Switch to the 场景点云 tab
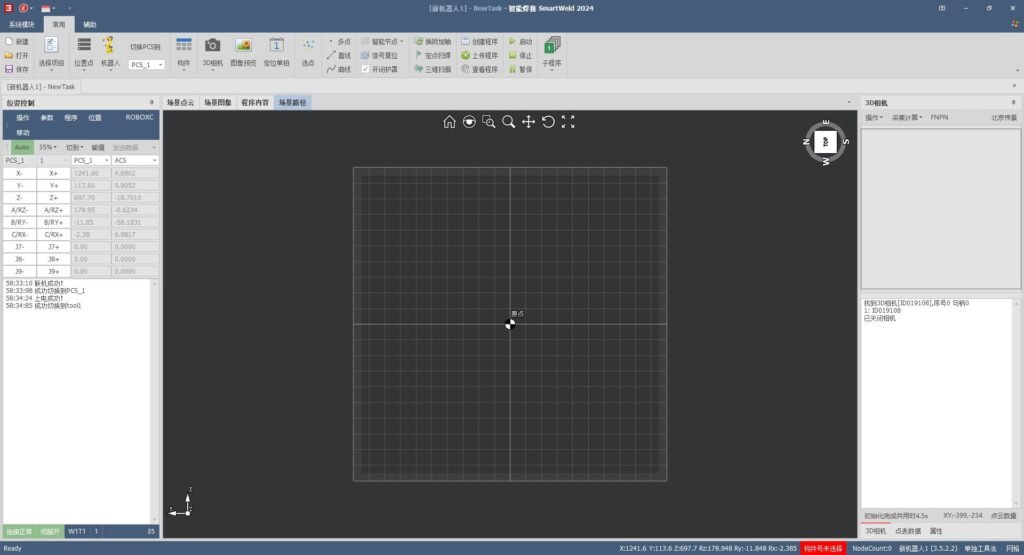Screen dimensions: 1024x555 [x=180, y=103]
